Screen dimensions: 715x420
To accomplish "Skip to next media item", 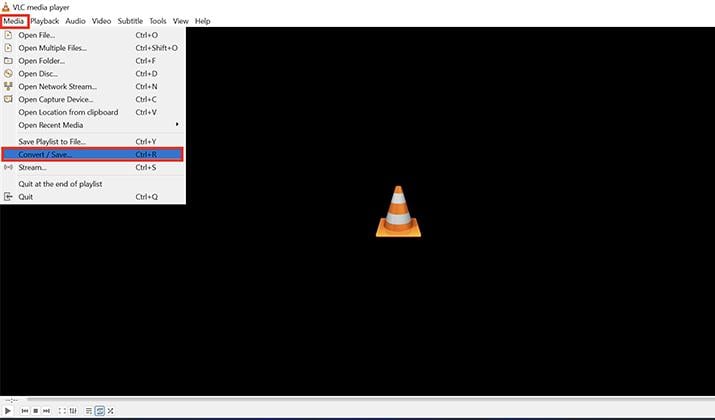I will point(47,411).
